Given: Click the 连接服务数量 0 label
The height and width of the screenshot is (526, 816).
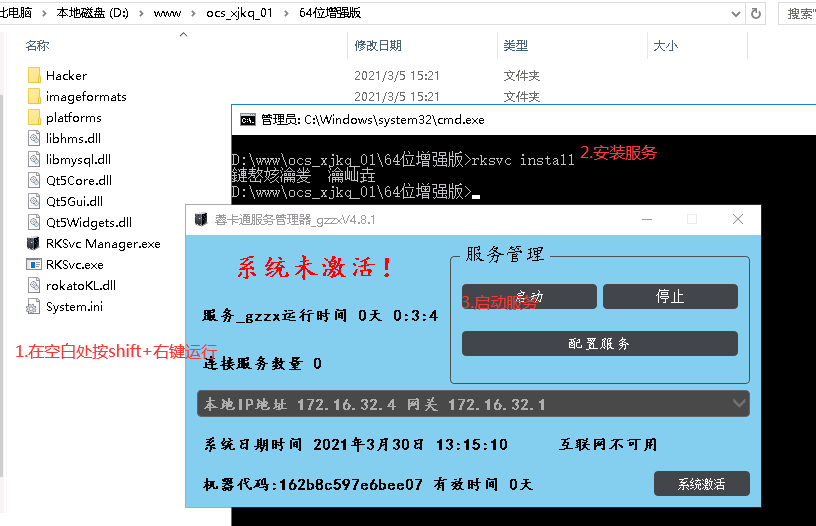Looking at the screenshot, I should pyautogui.click(x=262, y=363).
